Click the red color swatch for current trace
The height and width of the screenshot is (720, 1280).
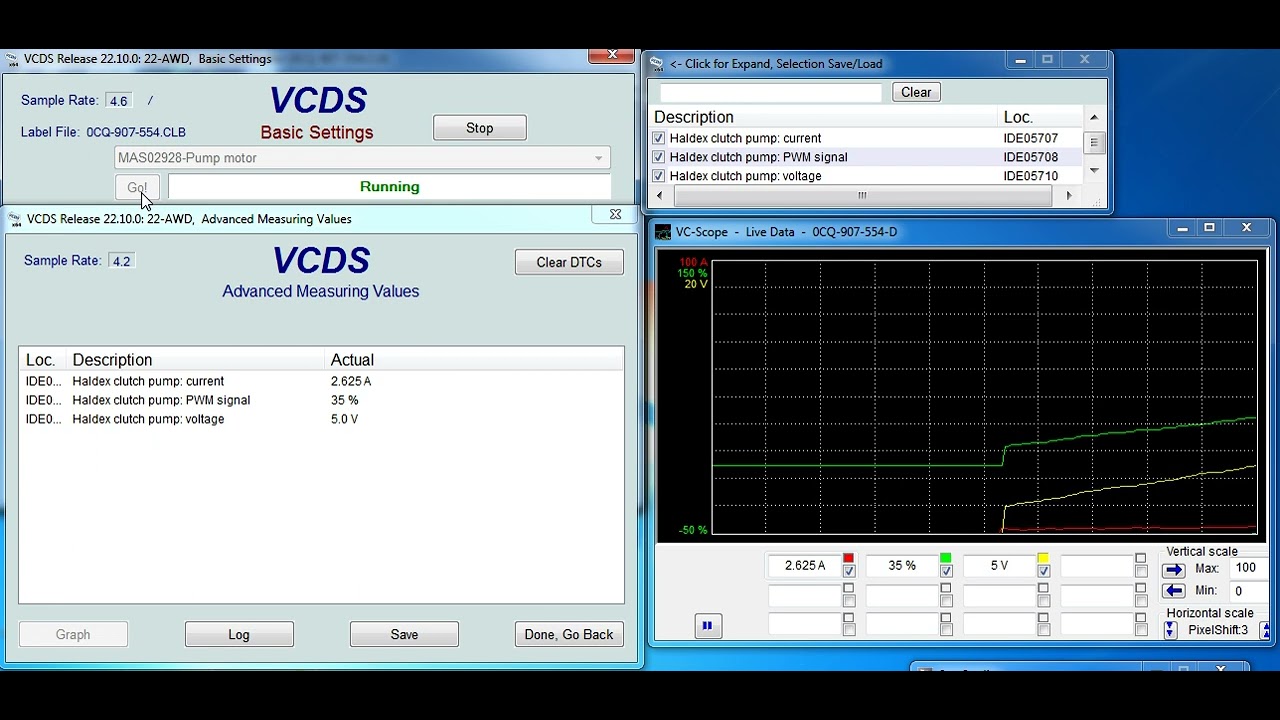click(849, 559)
